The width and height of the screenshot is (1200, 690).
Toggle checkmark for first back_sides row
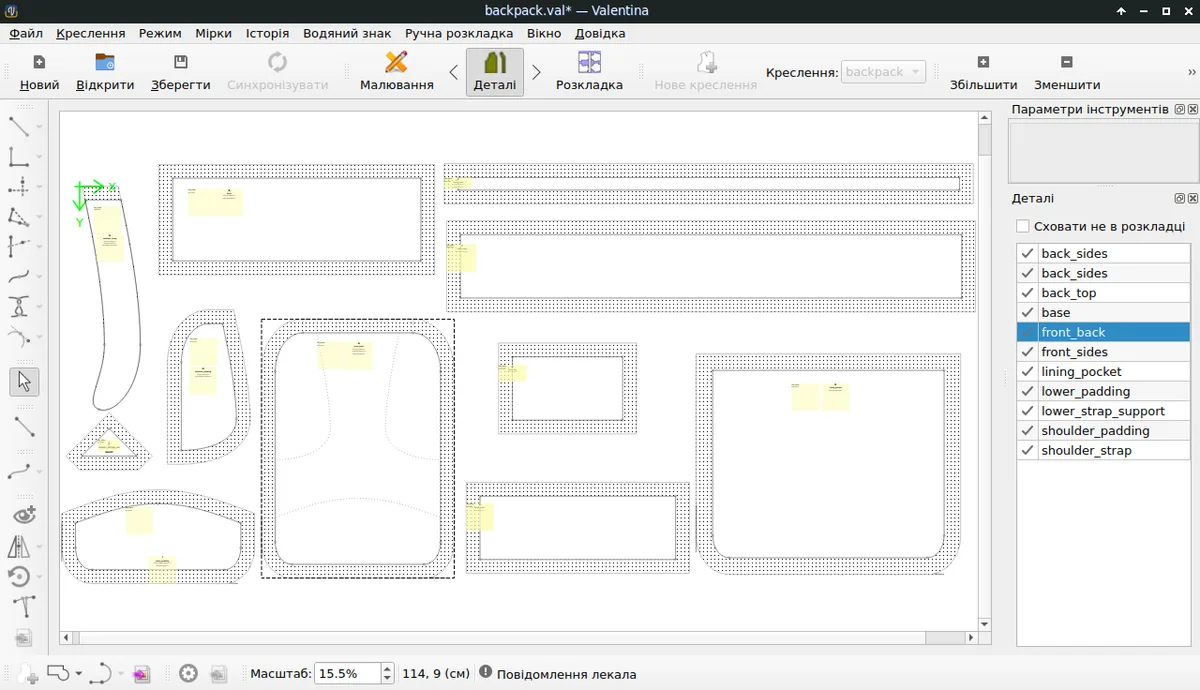1027,253
